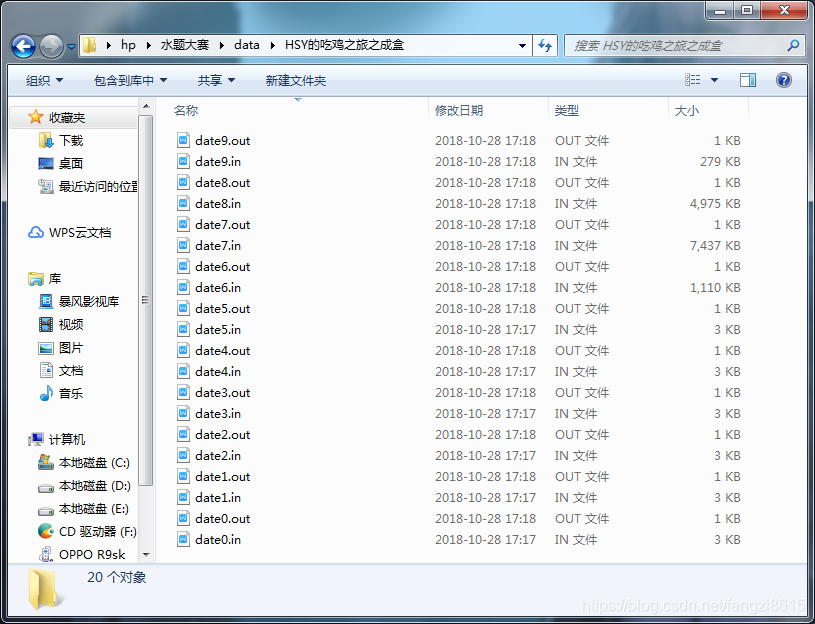Select the 音乐 music library

pyautogui.click(x=46, y=393)
